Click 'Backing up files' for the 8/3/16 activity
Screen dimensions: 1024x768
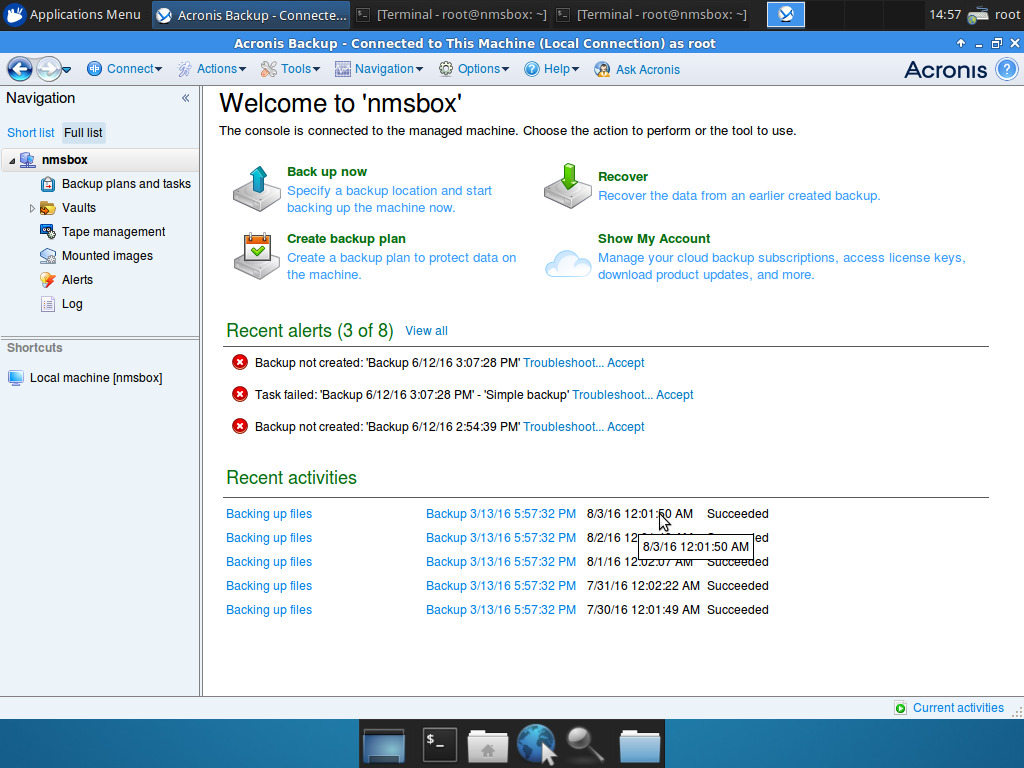point(269,514)
